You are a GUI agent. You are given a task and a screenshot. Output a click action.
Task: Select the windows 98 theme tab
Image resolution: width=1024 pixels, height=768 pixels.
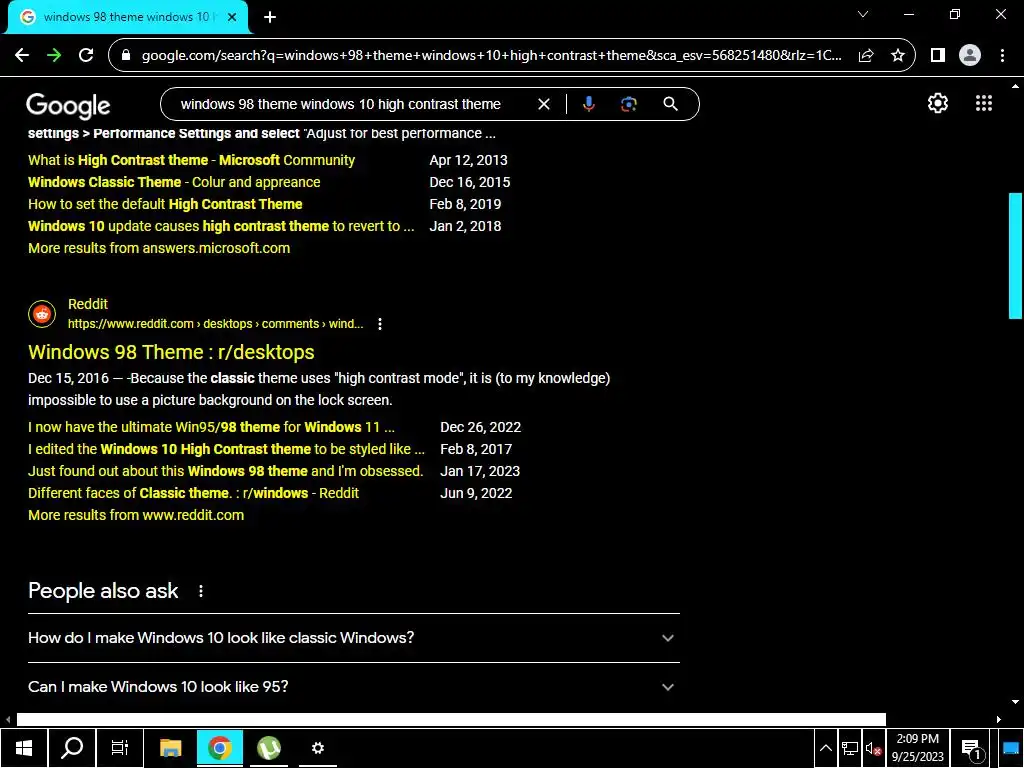[127, 17]
